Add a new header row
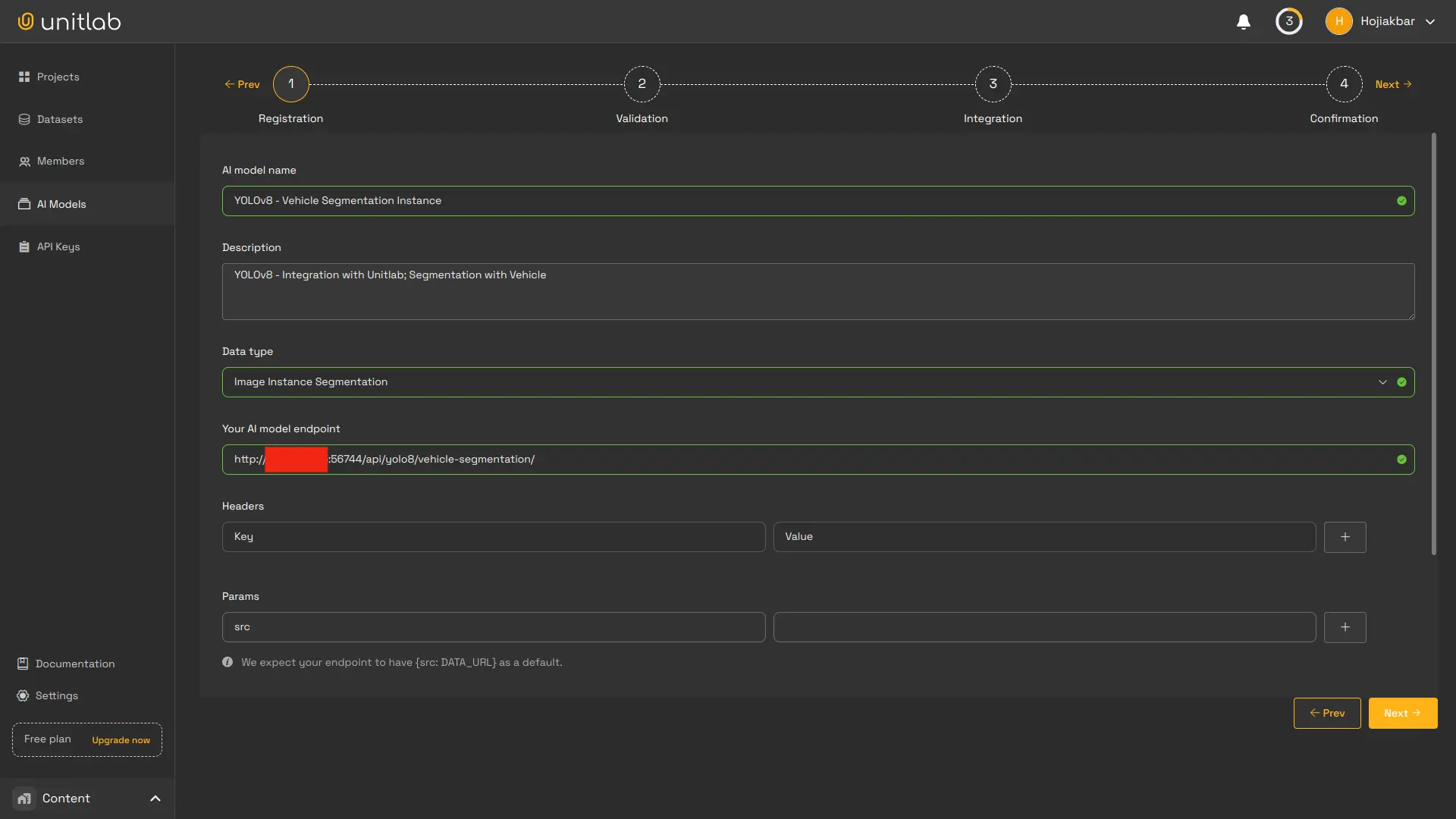Image resolution: width=1456 pixels, height=819 pixels. (x=1345, y=536)
